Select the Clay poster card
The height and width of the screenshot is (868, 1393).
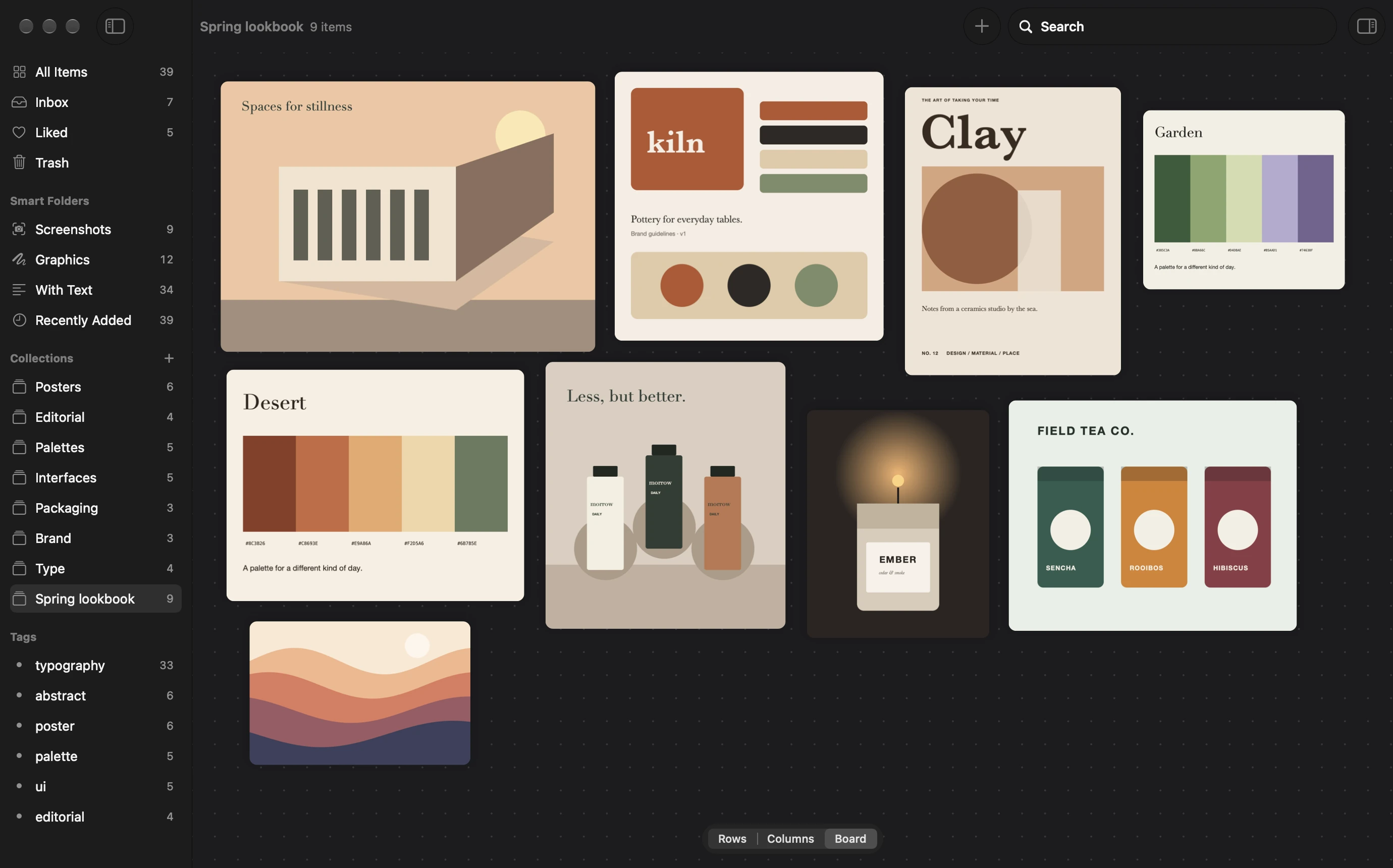tap(1012, 231)
